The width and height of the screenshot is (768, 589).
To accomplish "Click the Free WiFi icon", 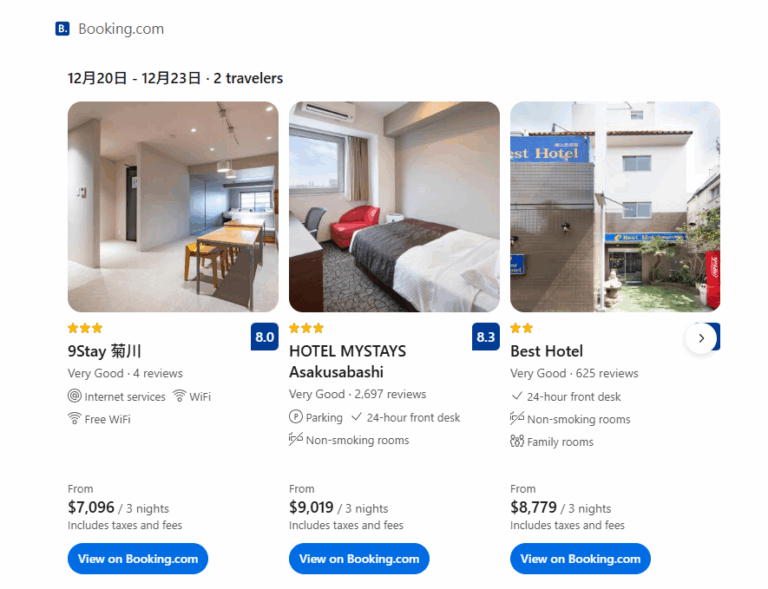I will pyautogui.click(x=74, y=419).
